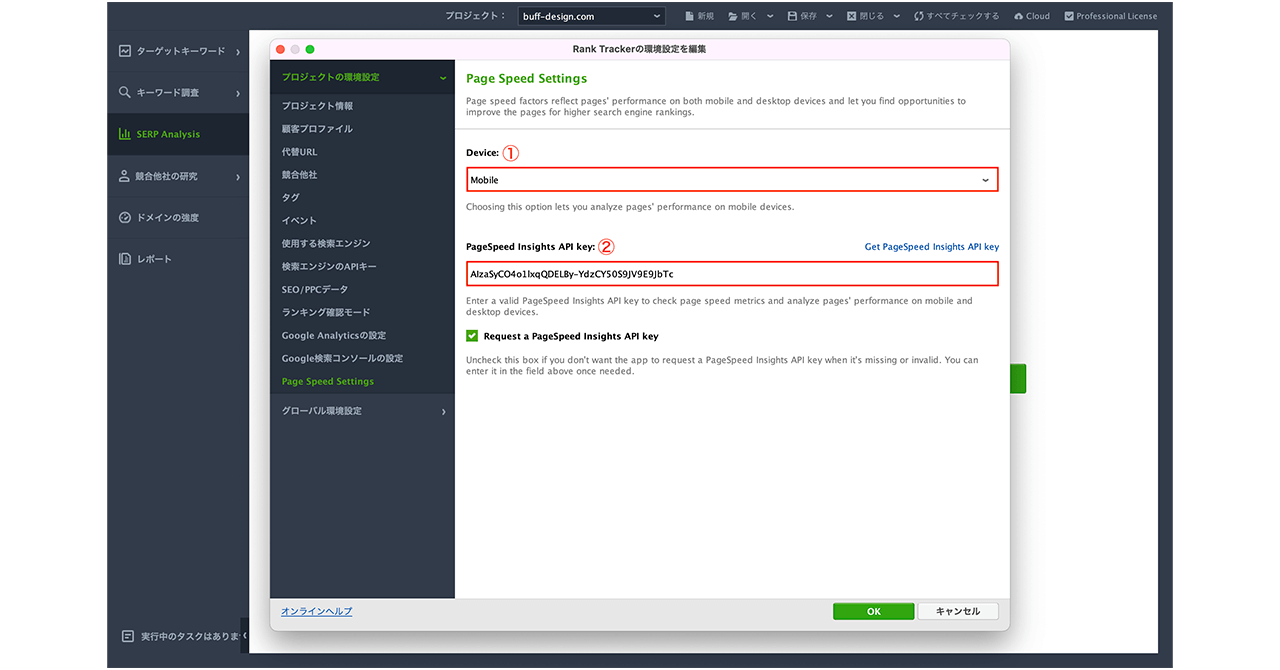
Task: Click the domain strength gauge icon
Action: [125, 218]
